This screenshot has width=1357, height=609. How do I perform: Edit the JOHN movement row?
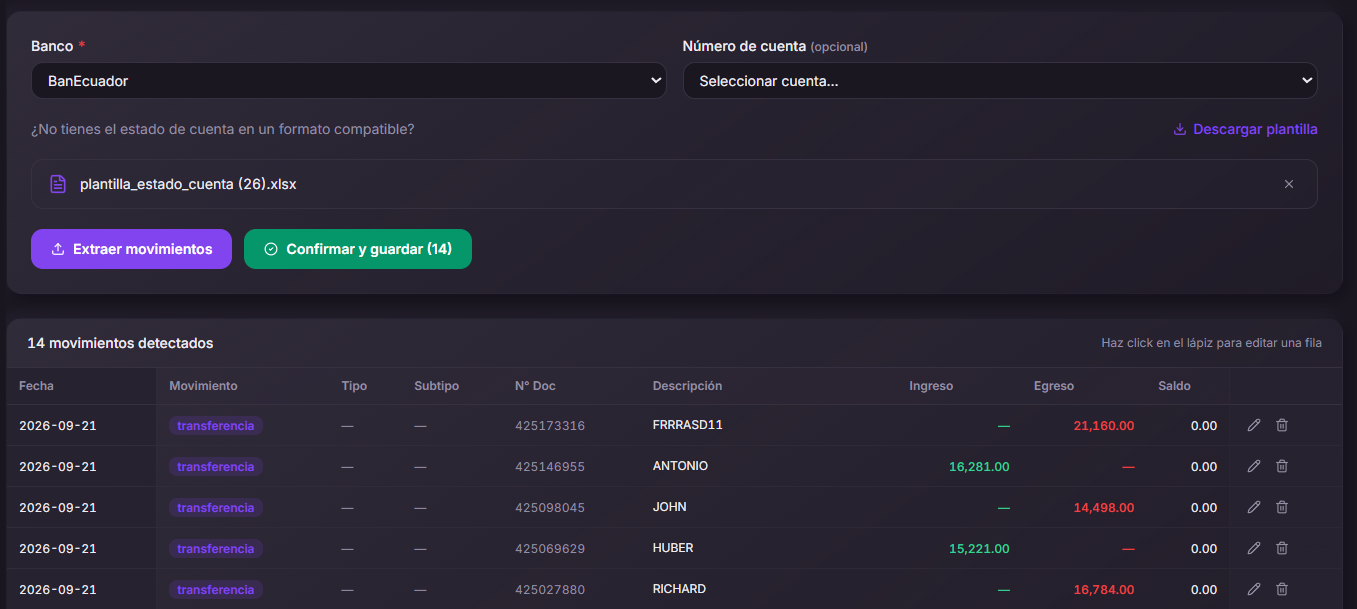pos(1254,507)
